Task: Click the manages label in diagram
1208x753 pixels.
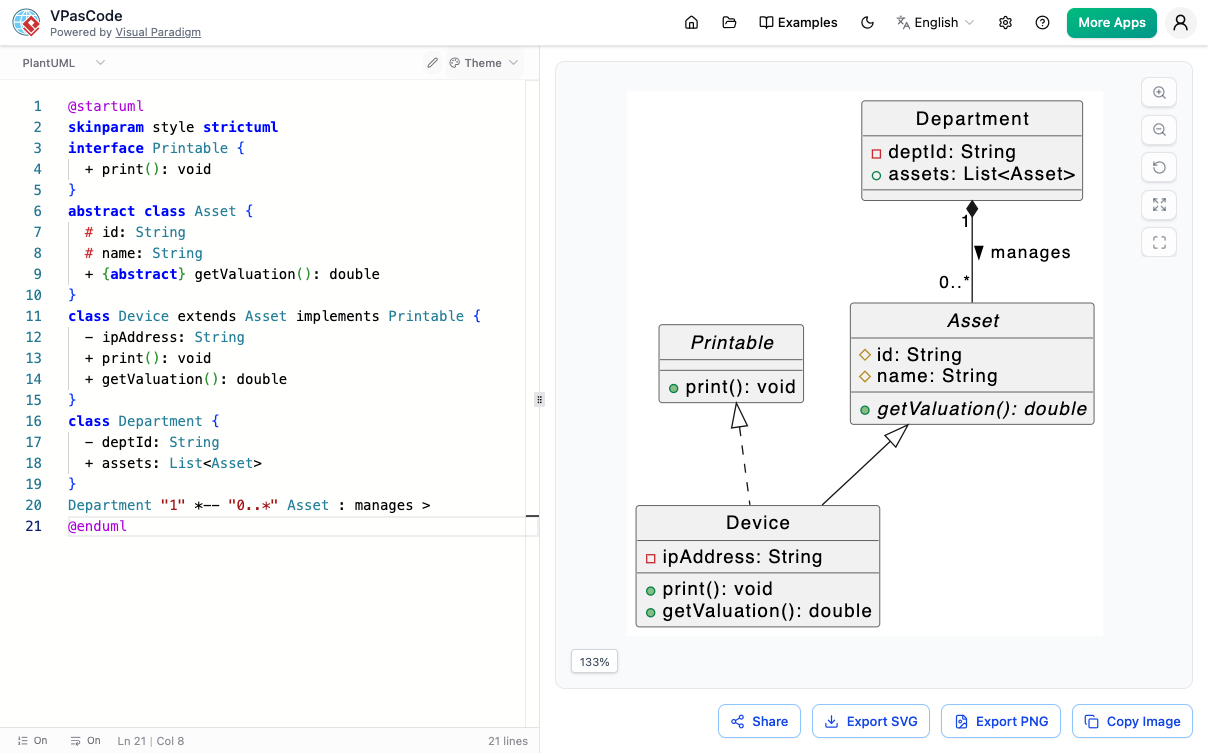Action: coord(1031,253)
